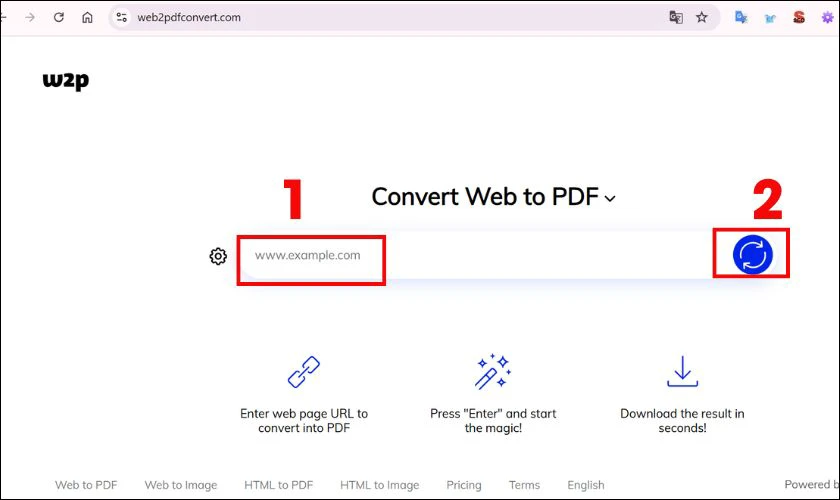Go to browser home page
The image size is (840, 500).
[x=88, y=17]
